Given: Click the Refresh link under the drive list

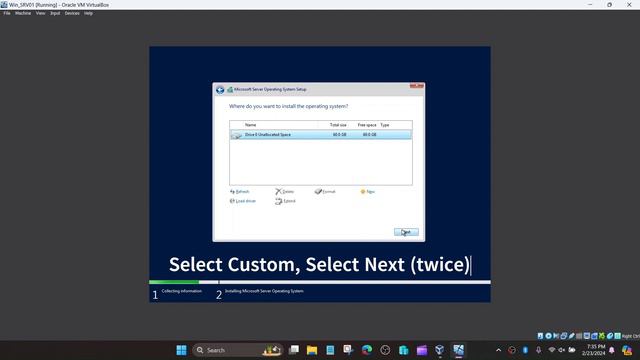Looking at the screenshot, I should point(240,191).
